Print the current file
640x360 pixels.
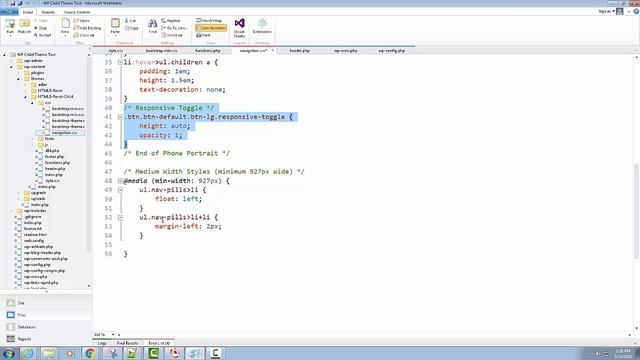(203, 35)
